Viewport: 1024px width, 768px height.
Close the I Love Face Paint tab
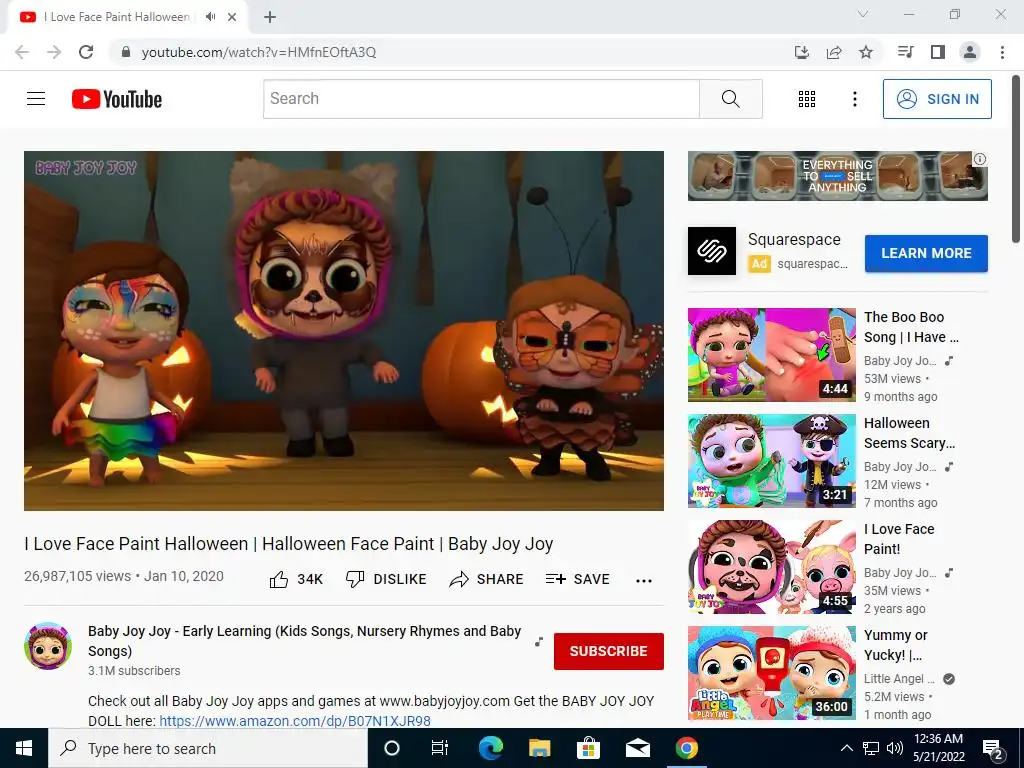[x=232, y=17]
